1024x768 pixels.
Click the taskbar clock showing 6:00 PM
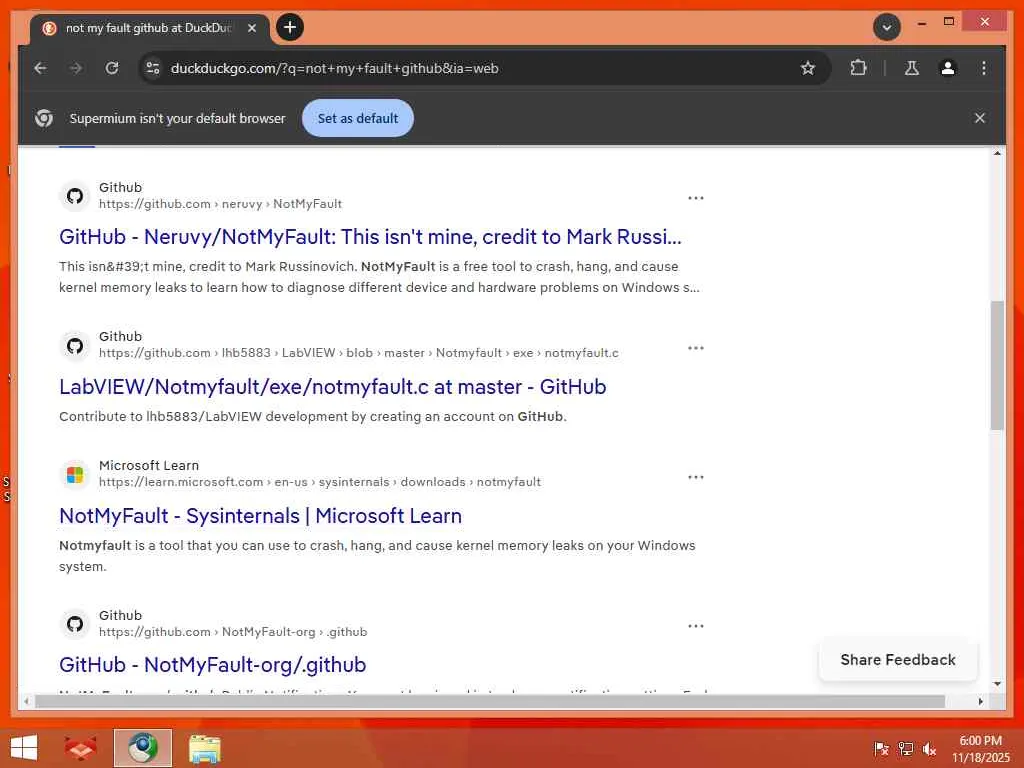(980, 748)
